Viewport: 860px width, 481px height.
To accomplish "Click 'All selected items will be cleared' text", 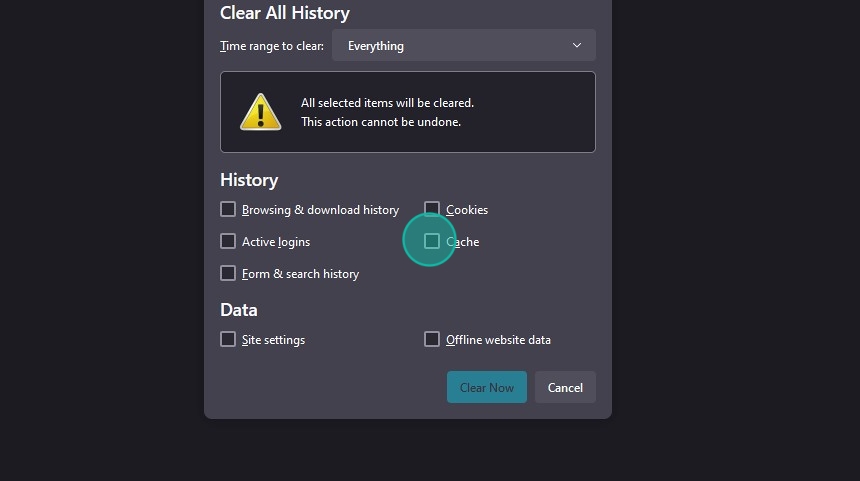I will tap(387, 103).
